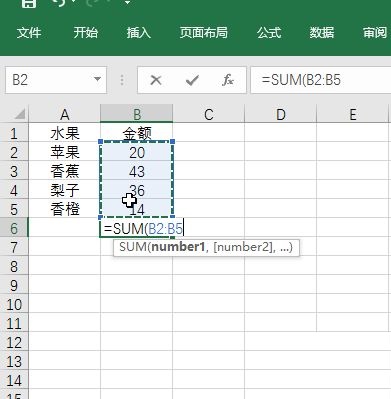Cancel formula entry with the X icon
Viewport: 391px width, 399px height.
[x=156, y=80]
